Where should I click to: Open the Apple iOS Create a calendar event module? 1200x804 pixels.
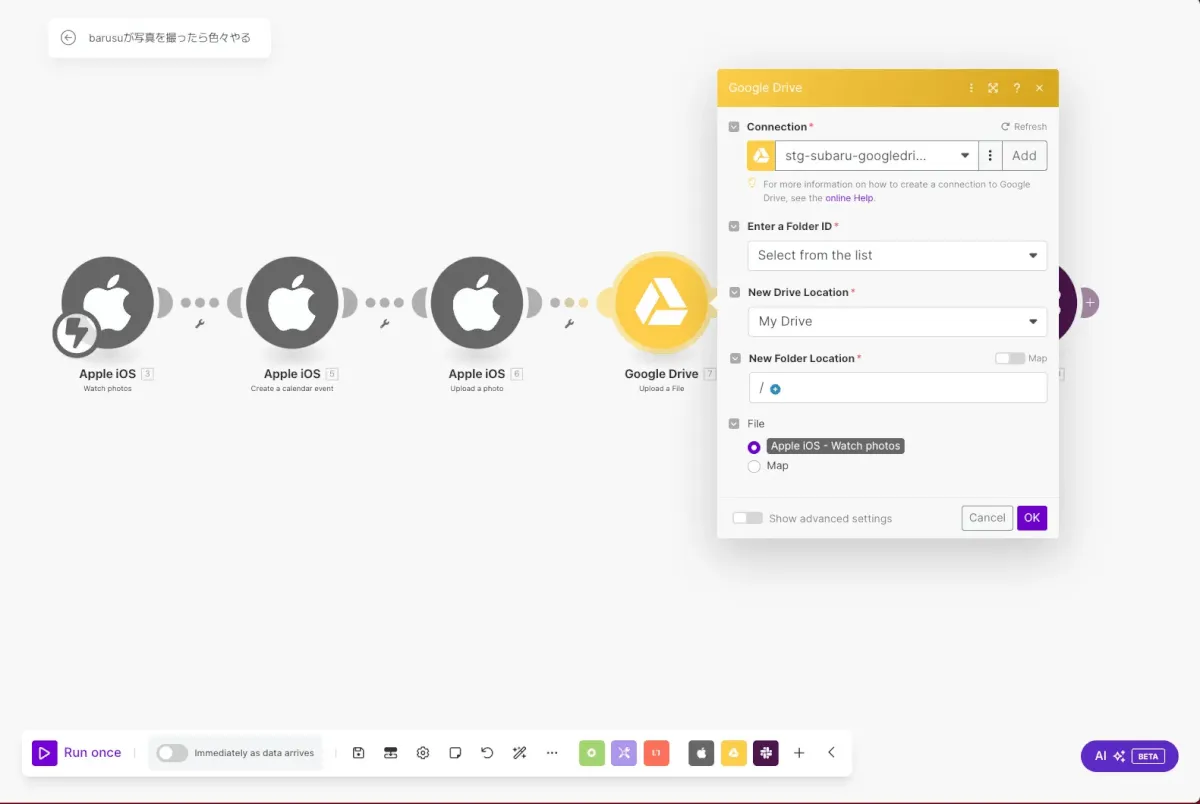[x=292, y=302]
